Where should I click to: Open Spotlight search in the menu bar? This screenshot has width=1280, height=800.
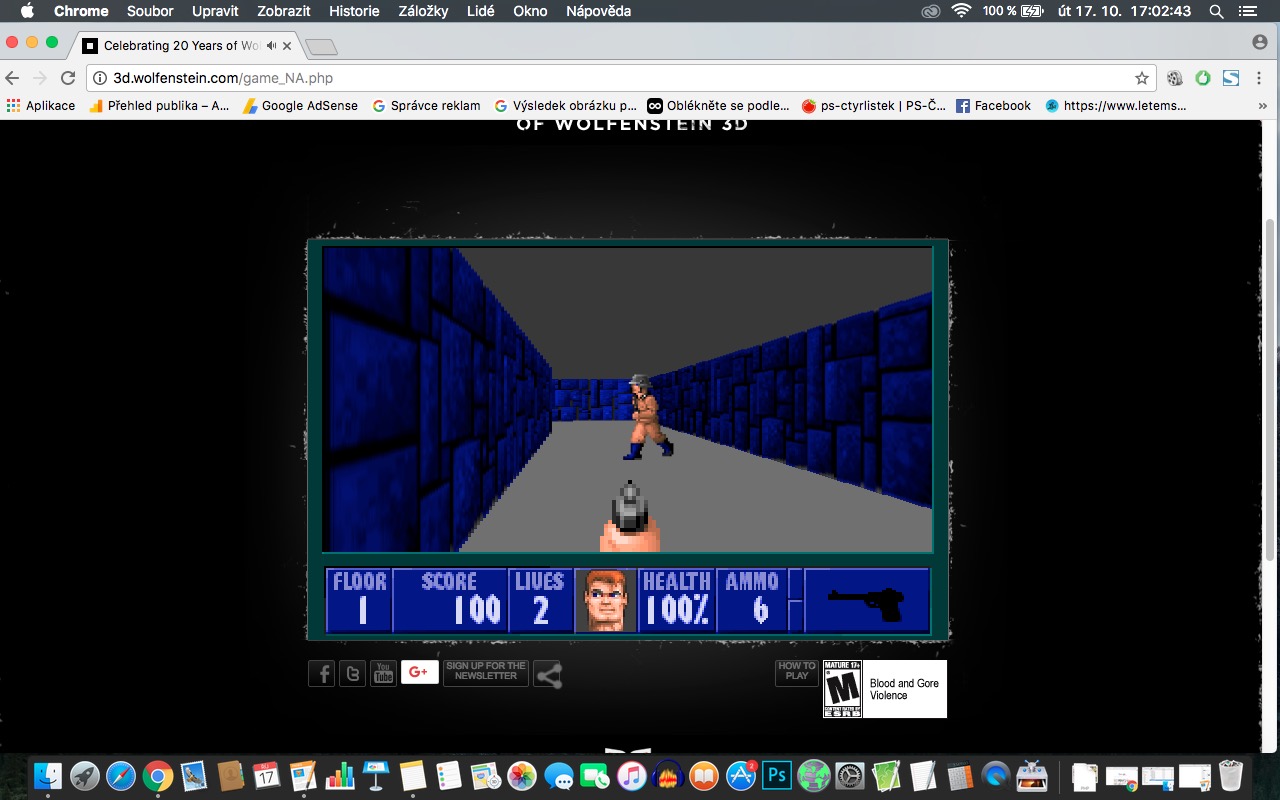pyautogui.click(x=1216, y=11)
